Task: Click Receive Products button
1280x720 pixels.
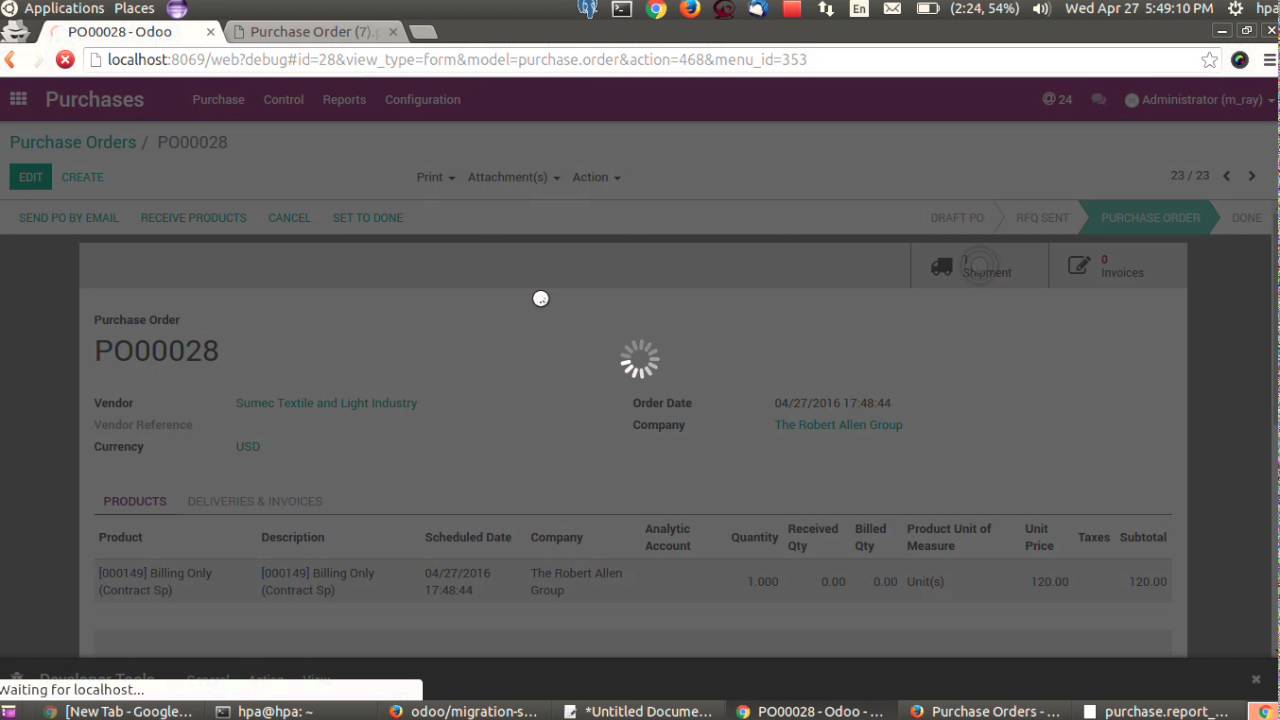Action: 193,218
